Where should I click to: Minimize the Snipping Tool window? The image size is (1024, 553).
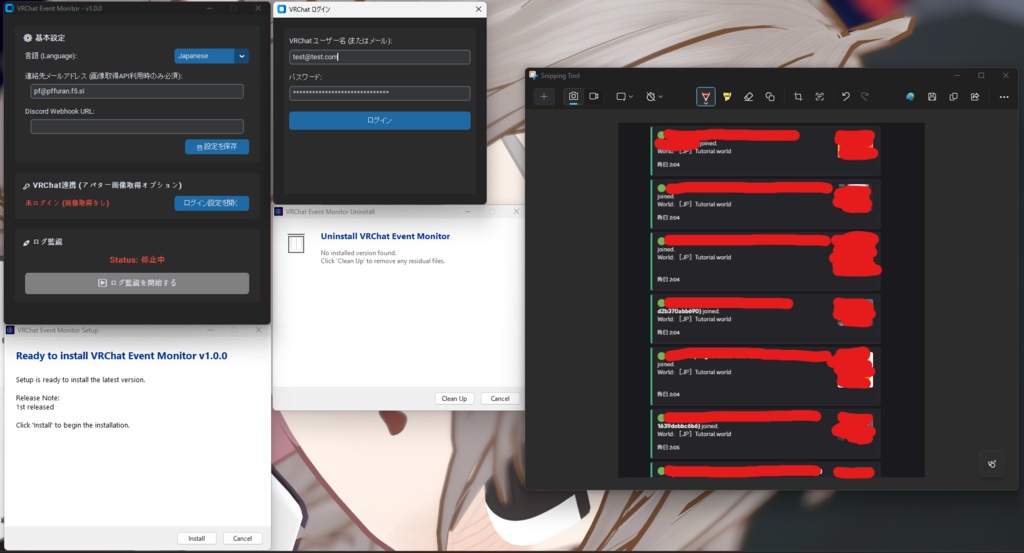957,75
